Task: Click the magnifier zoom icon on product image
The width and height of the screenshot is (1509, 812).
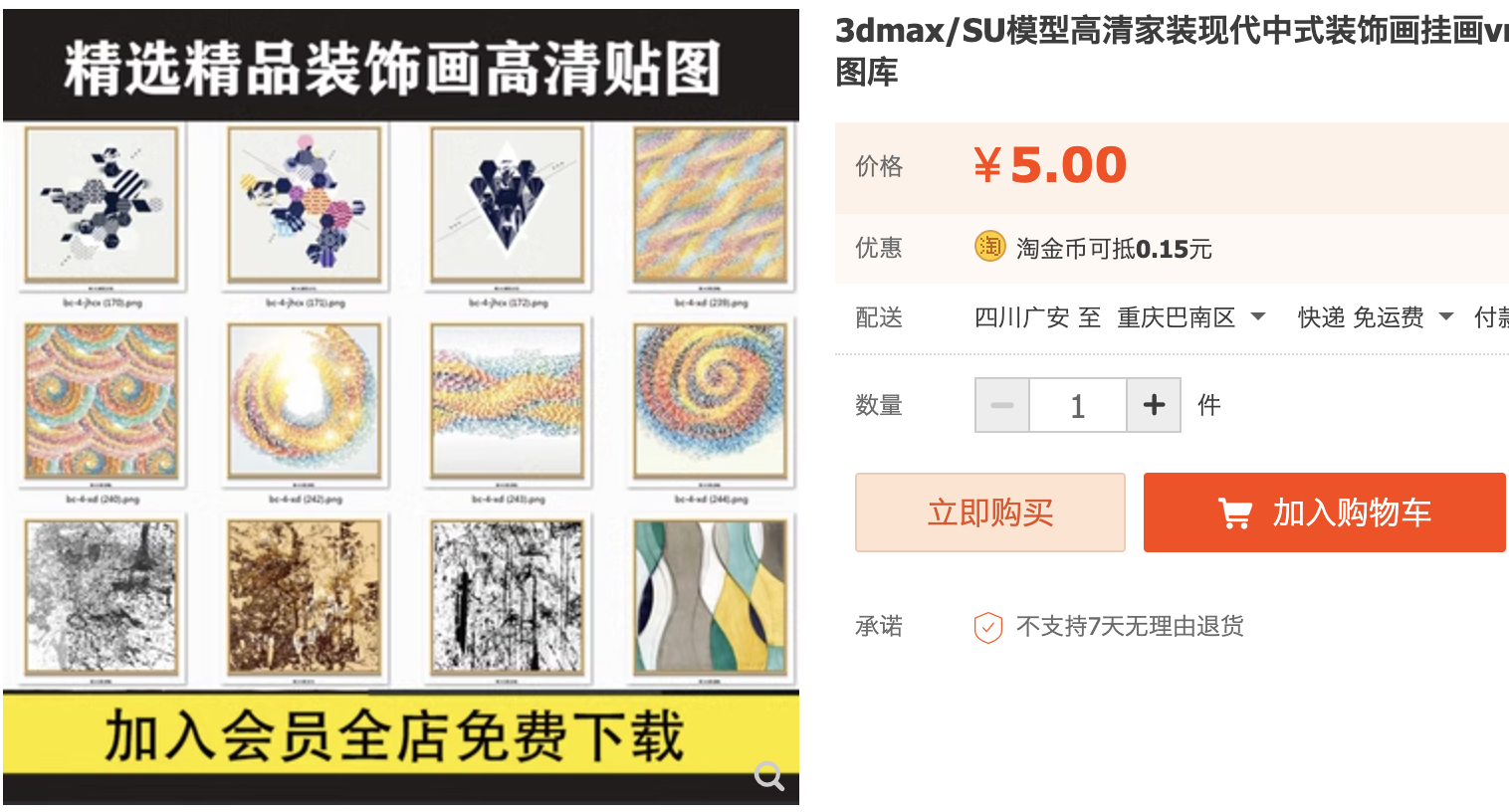Action: coord(769,775)
